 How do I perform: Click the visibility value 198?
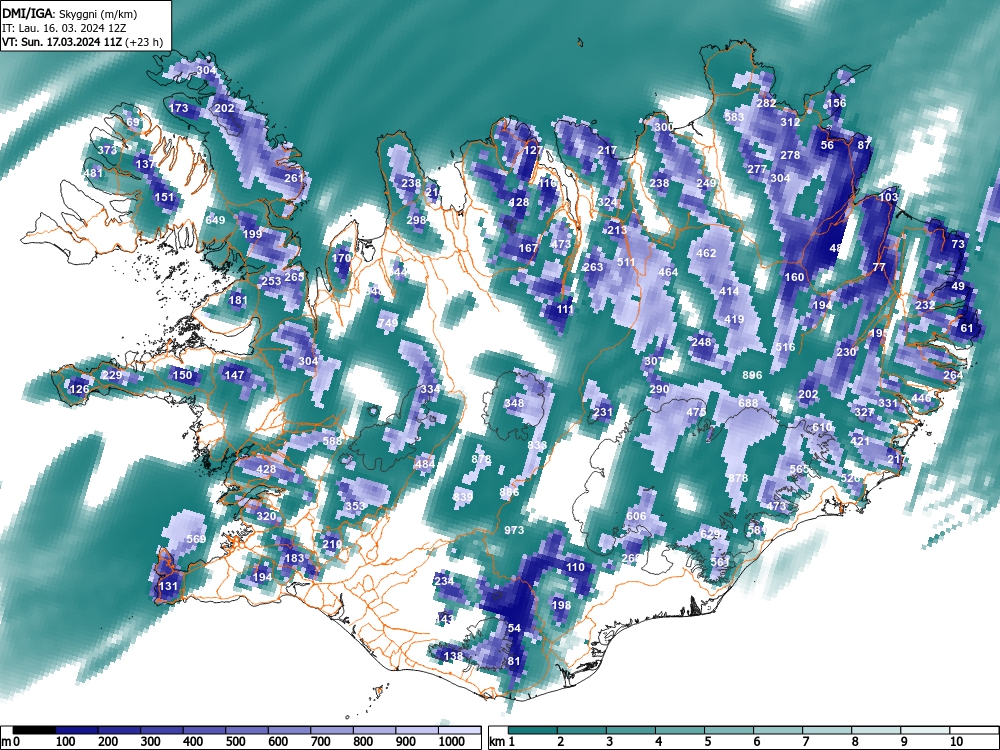tap(561, 605)
